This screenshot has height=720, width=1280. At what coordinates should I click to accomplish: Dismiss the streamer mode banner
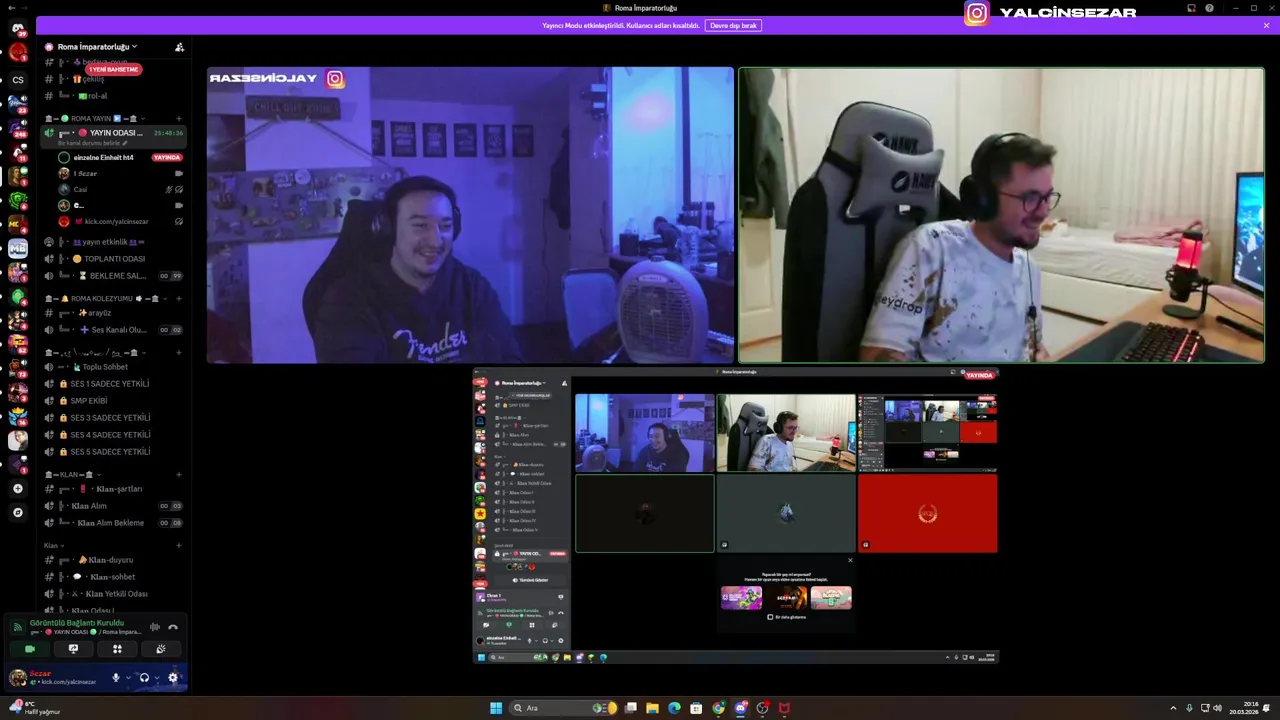click(x=1266, y=25)
